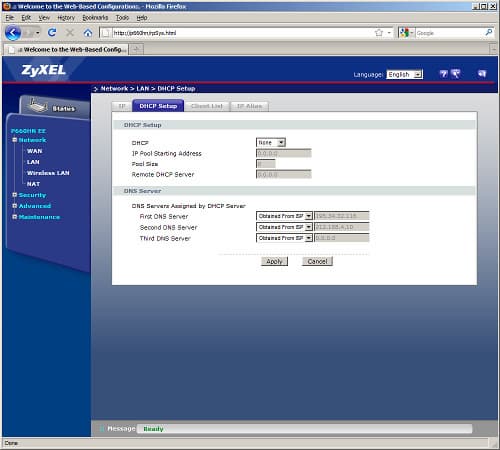Click the Google search engine icon
This screenshot has width=500, height=450.
[404, 33]
